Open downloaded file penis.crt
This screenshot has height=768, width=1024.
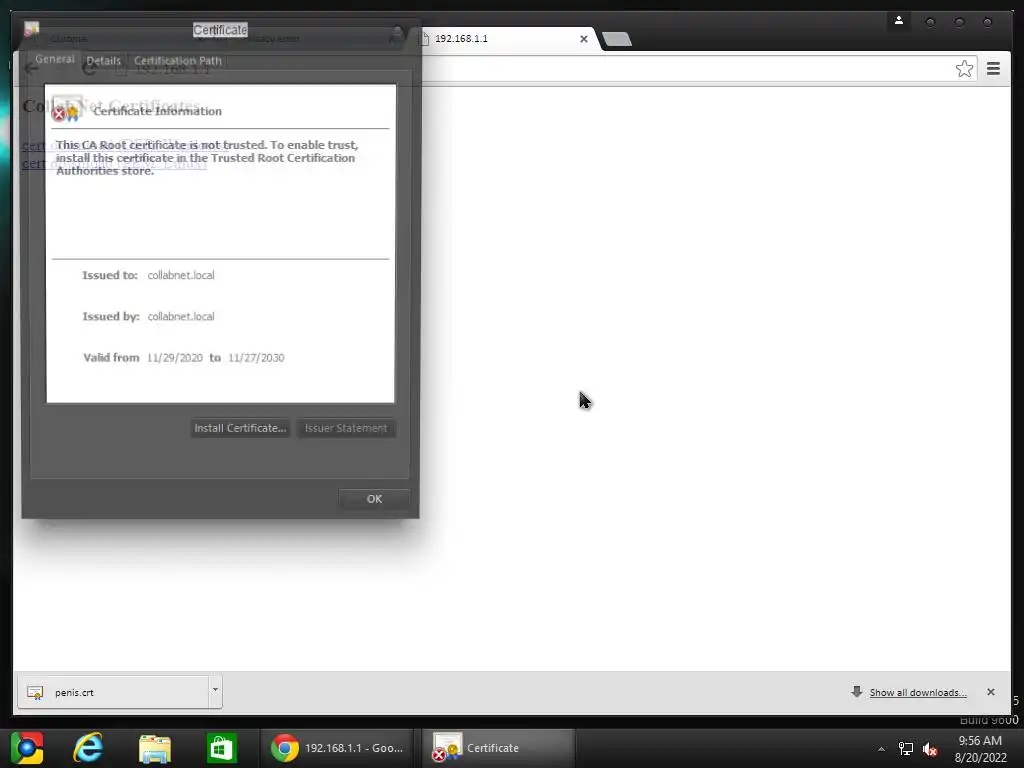point(112,692)
